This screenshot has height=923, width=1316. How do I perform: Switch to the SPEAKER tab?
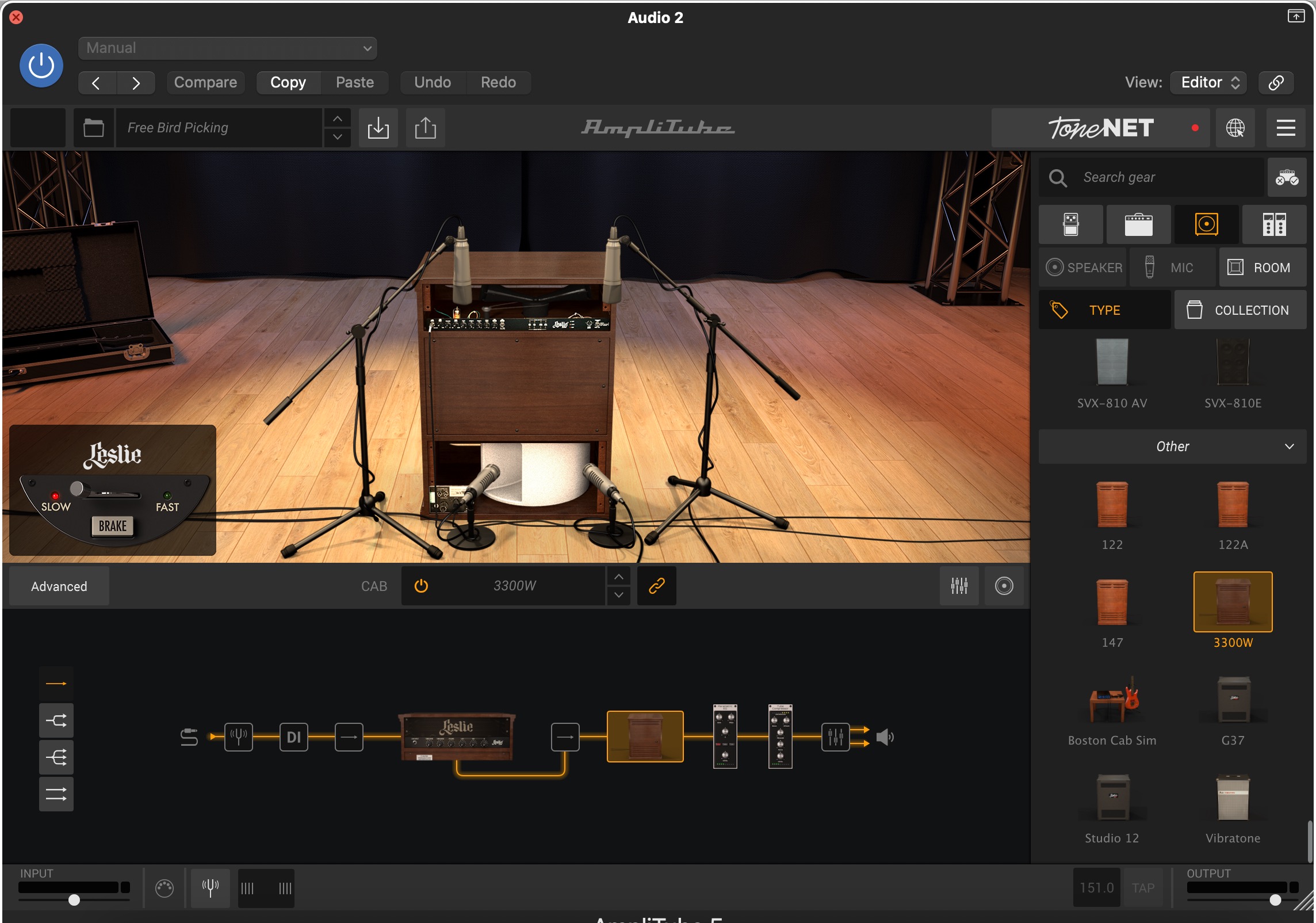click(1083, 268)
